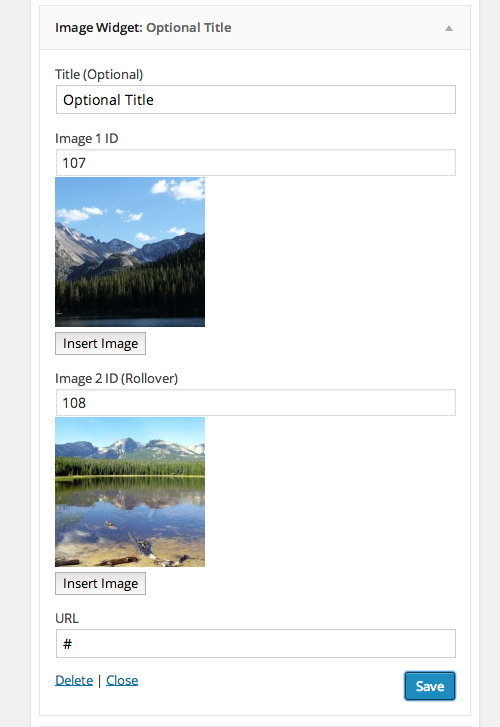500x727 pixels.
Task: Click the 'URL' field label
Action: tap(67, 619)
